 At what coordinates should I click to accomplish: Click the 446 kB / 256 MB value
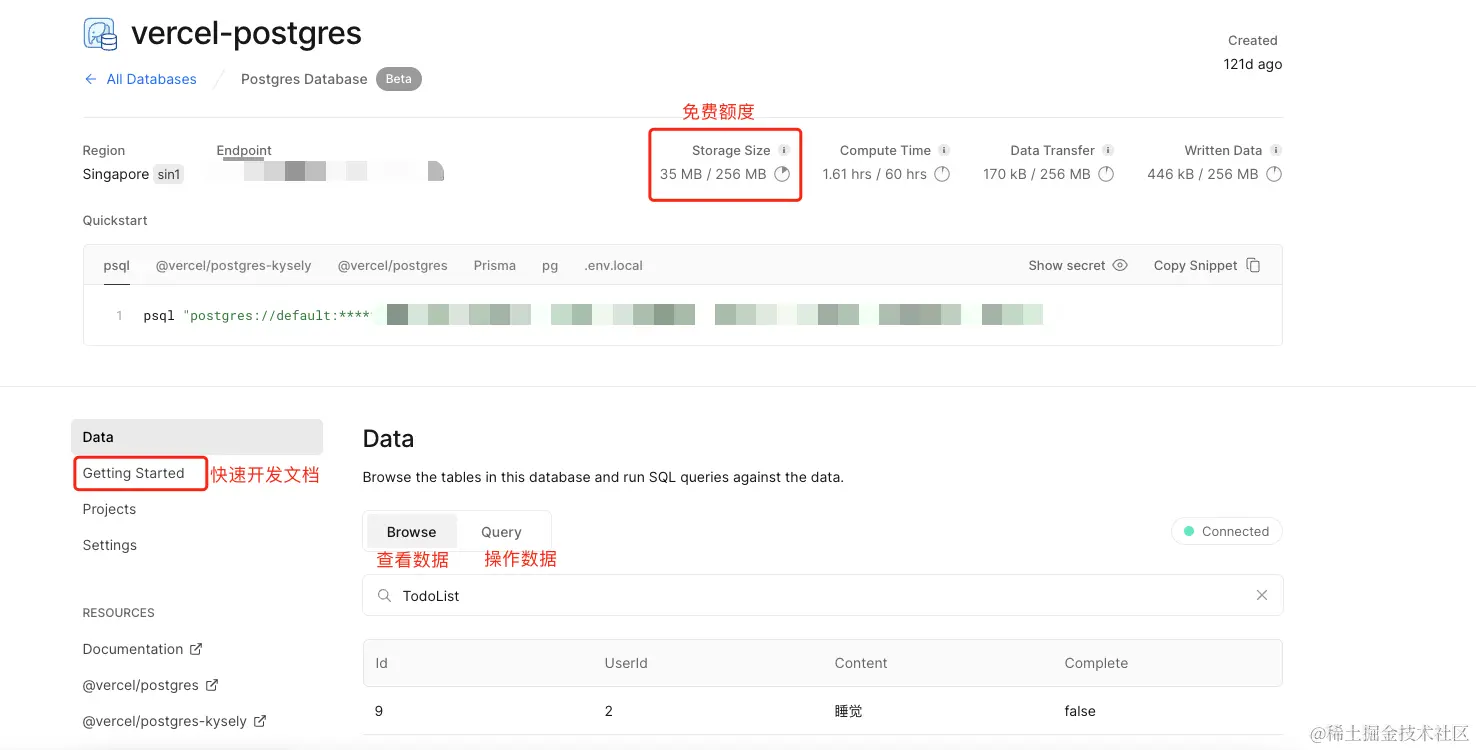[1203, 174]
